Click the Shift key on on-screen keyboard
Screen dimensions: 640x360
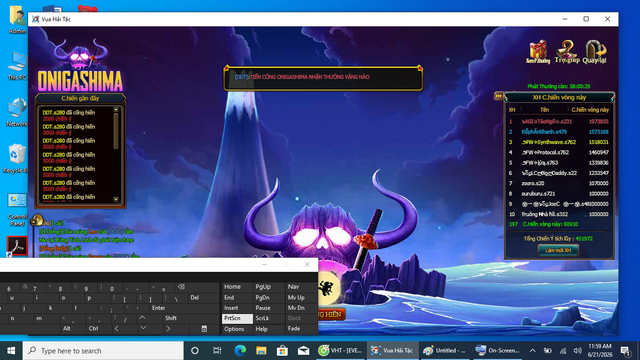click(x=171, y=318)
